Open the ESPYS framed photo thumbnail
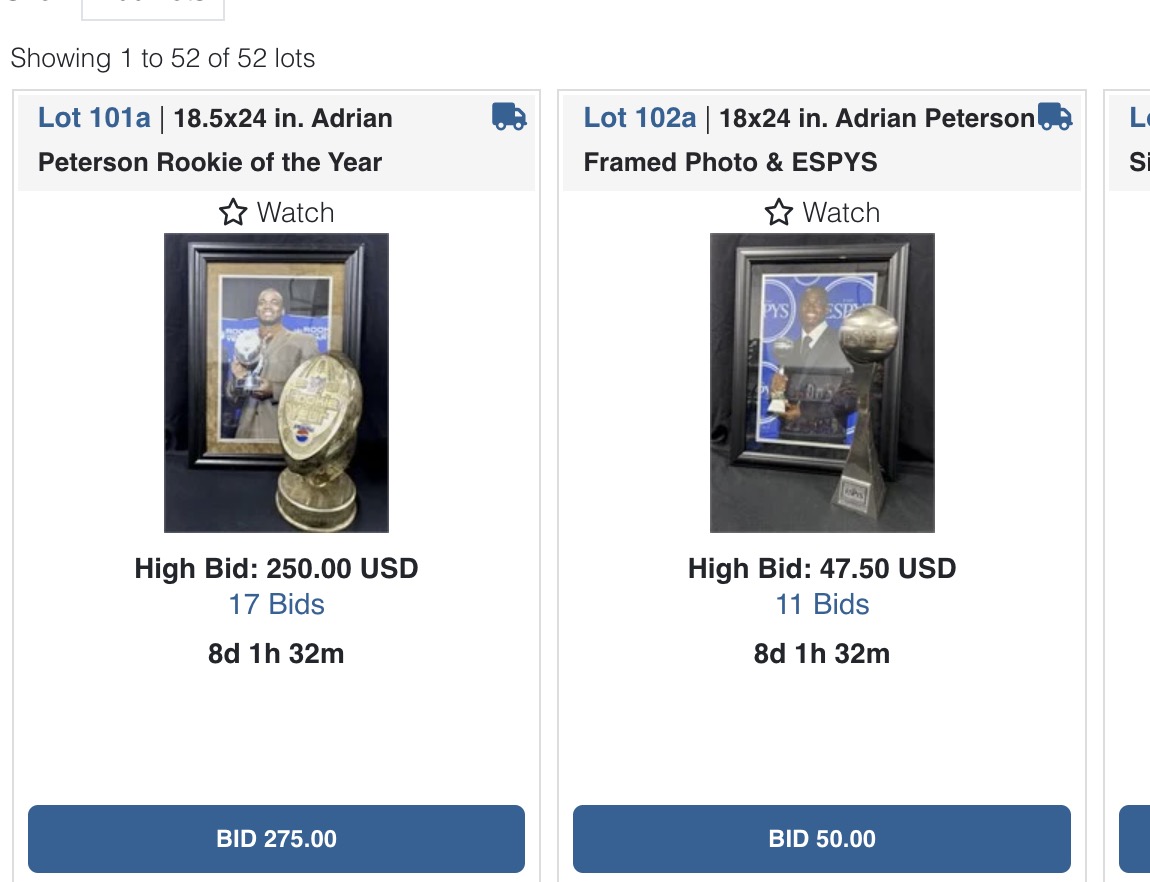This screenshot has width=1150, height=882. click(822, 382)
